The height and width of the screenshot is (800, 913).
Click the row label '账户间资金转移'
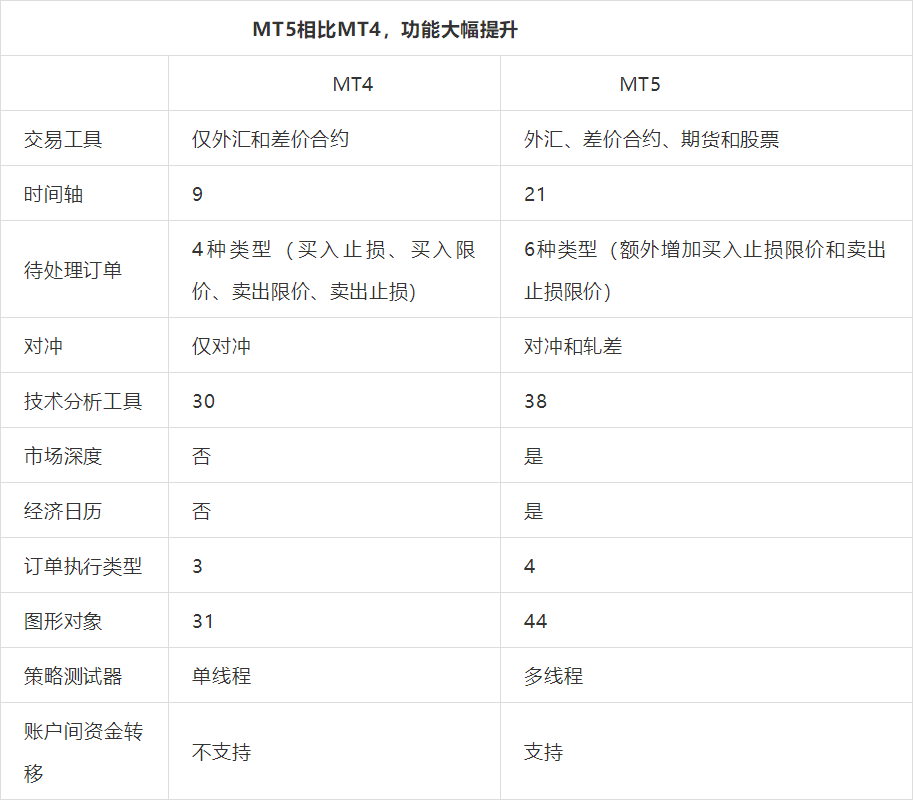point(83,752)
